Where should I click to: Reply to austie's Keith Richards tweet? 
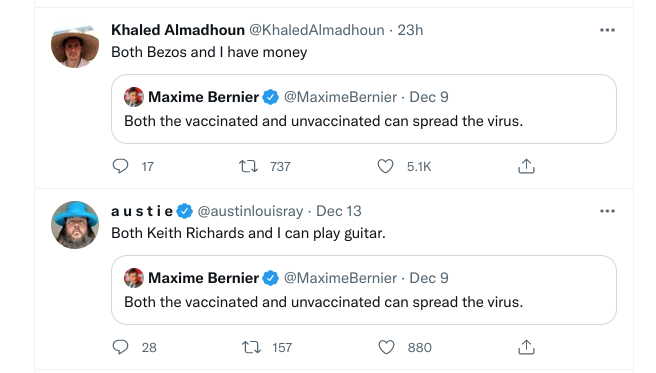pos(120,347)
